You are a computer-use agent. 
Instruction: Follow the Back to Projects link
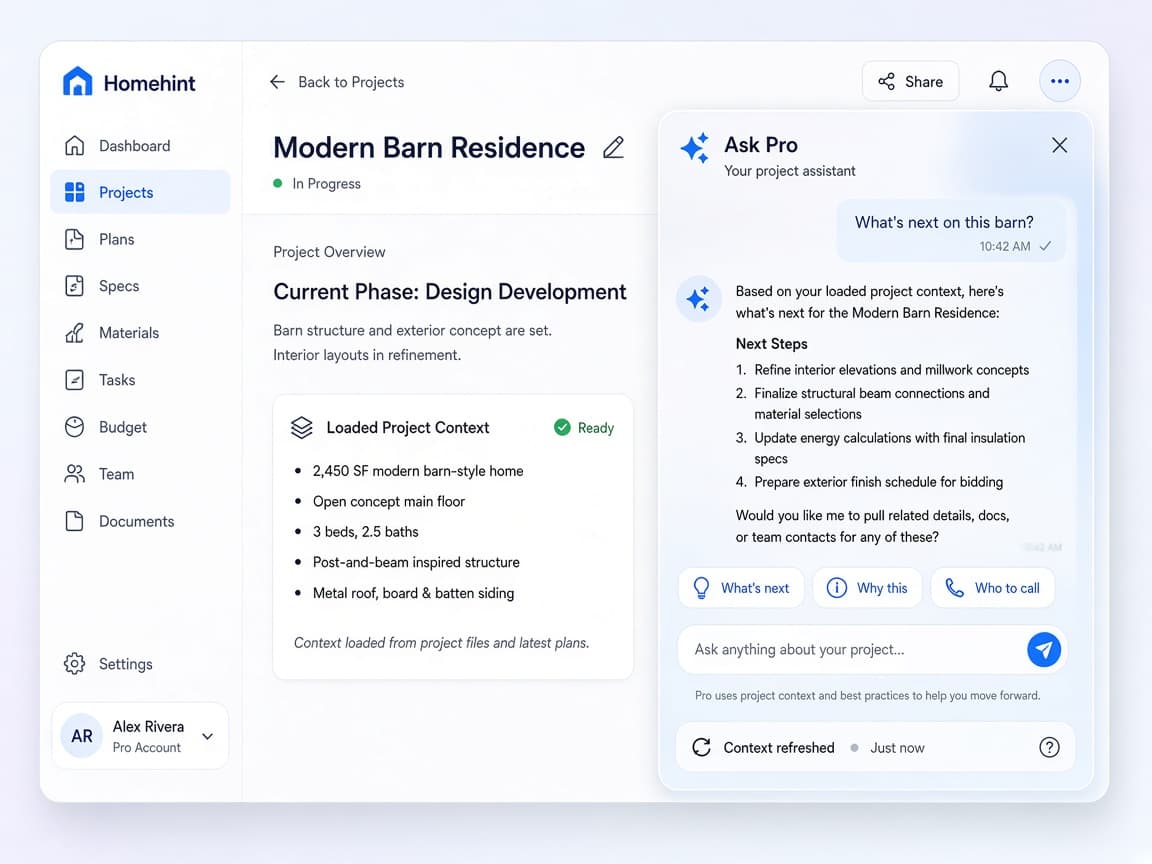pos(351,82)
